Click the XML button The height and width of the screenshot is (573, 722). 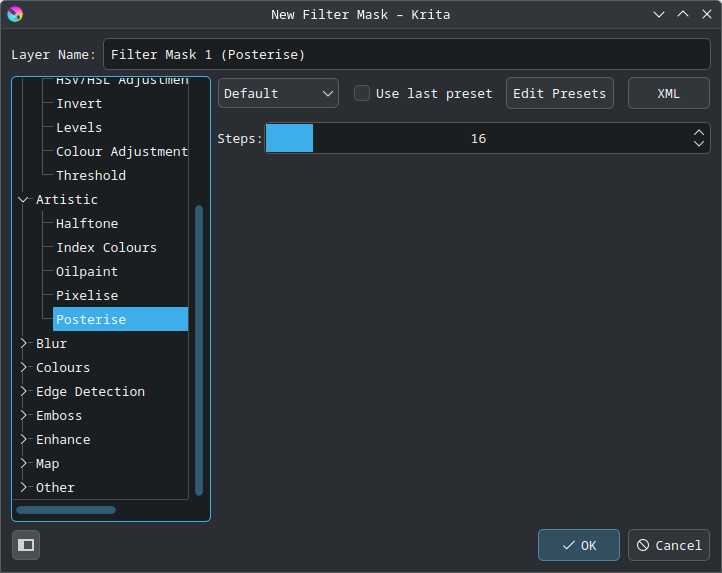668,93
